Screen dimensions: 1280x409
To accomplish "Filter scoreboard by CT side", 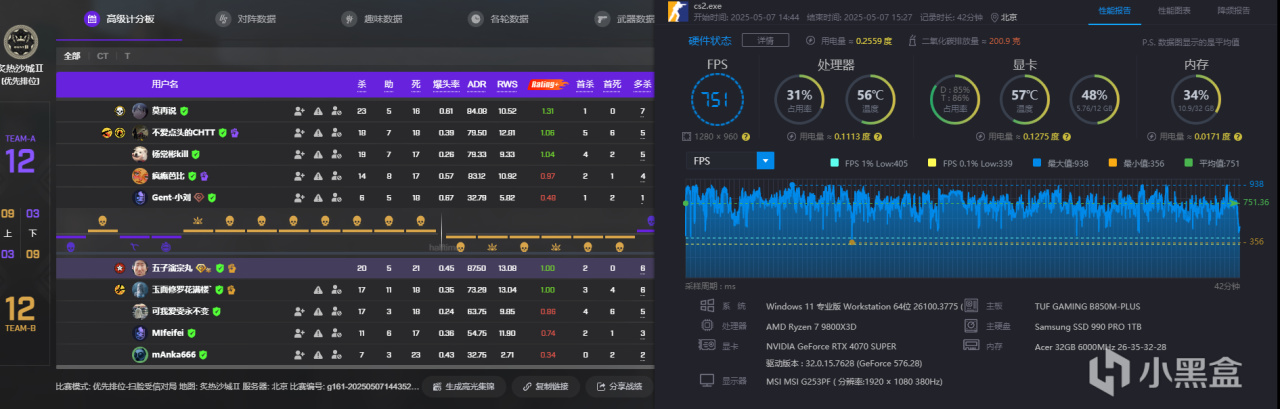I will (102, 56).
